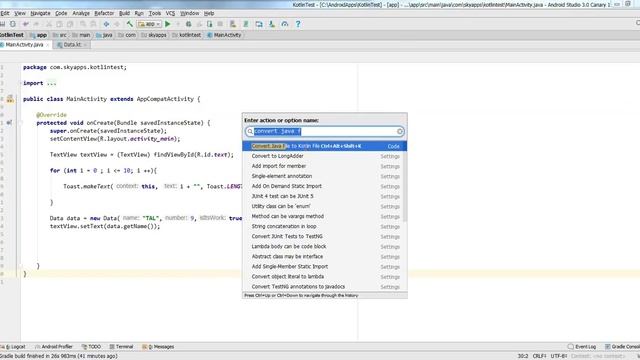
Task: Navigate Back with the blue arrow icon
Action: [x=106, y=24]
